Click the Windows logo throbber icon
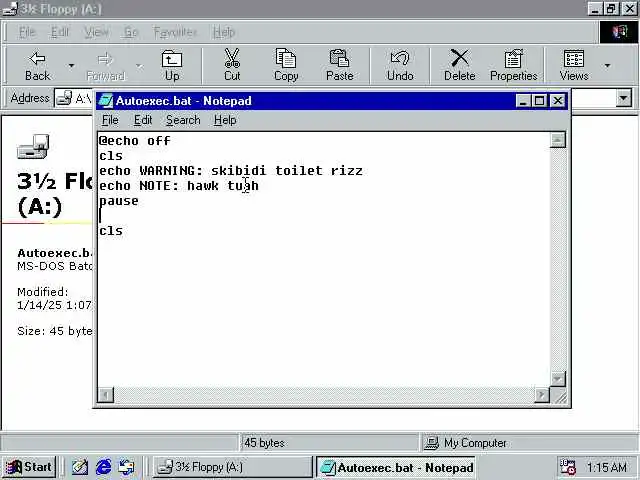The height and width of the screenshot is (480, 640). pyautogui.click(x=618, y=32)
